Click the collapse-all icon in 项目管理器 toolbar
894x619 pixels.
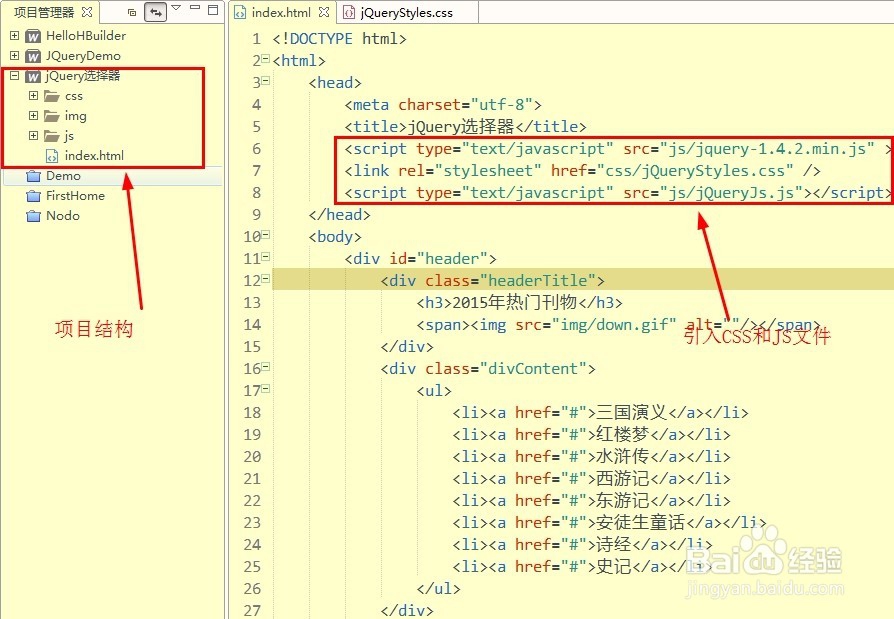[131, 11]
